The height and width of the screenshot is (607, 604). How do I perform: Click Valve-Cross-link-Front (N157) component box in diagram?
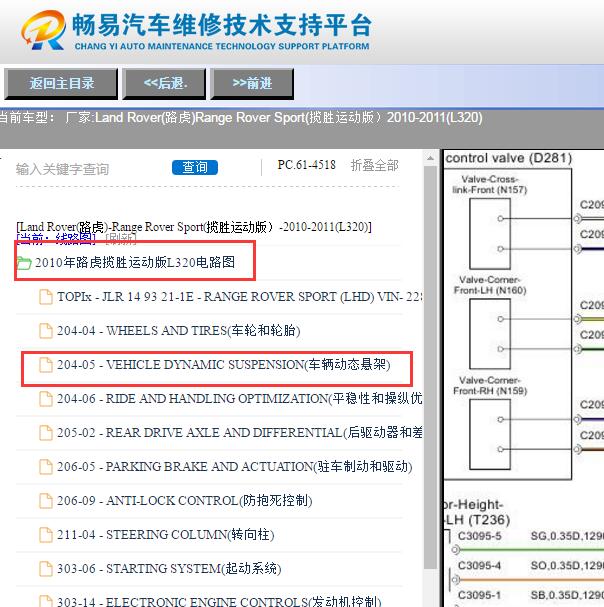coord(490,234)
